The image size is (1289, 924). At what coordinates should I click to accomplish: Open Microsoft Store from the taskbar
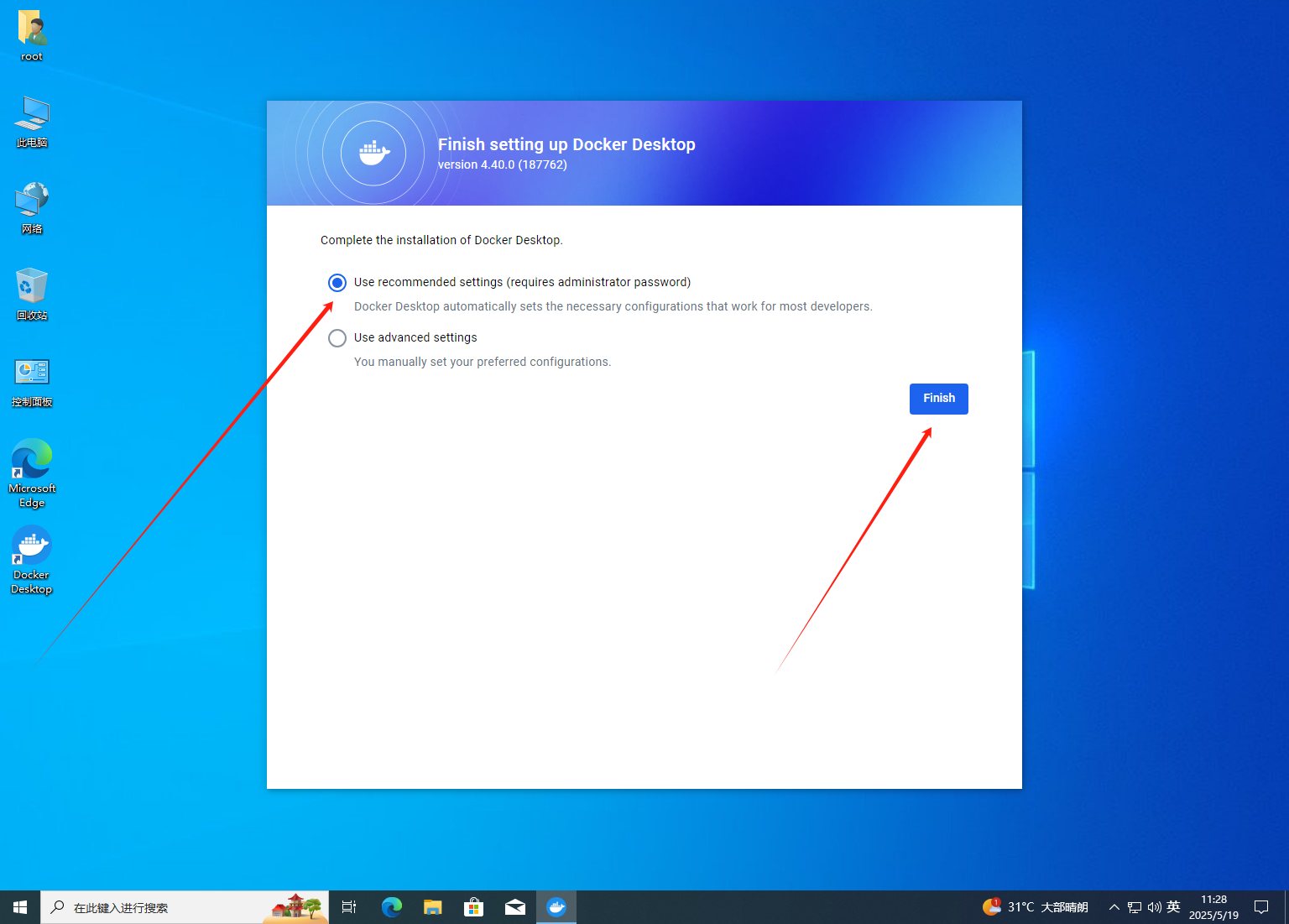pyautogui.click(x=473, y=907)
